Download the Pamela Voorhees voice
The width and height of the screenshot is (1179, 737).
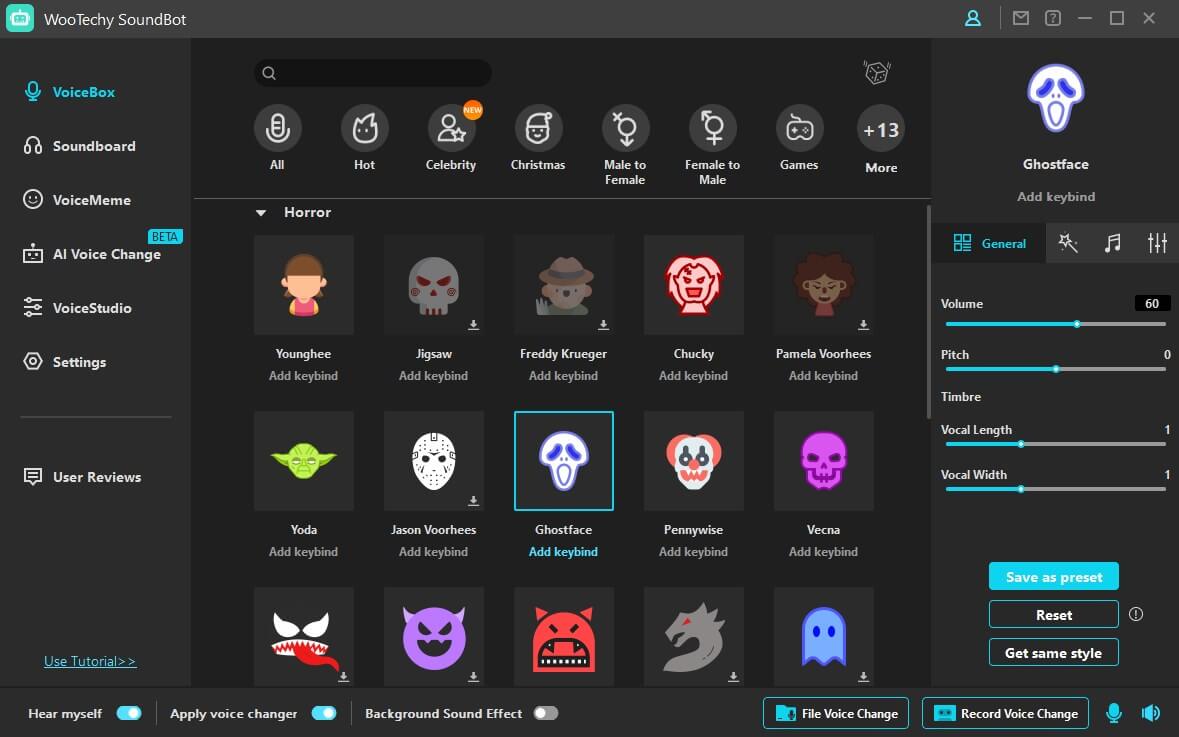point(864,325)
